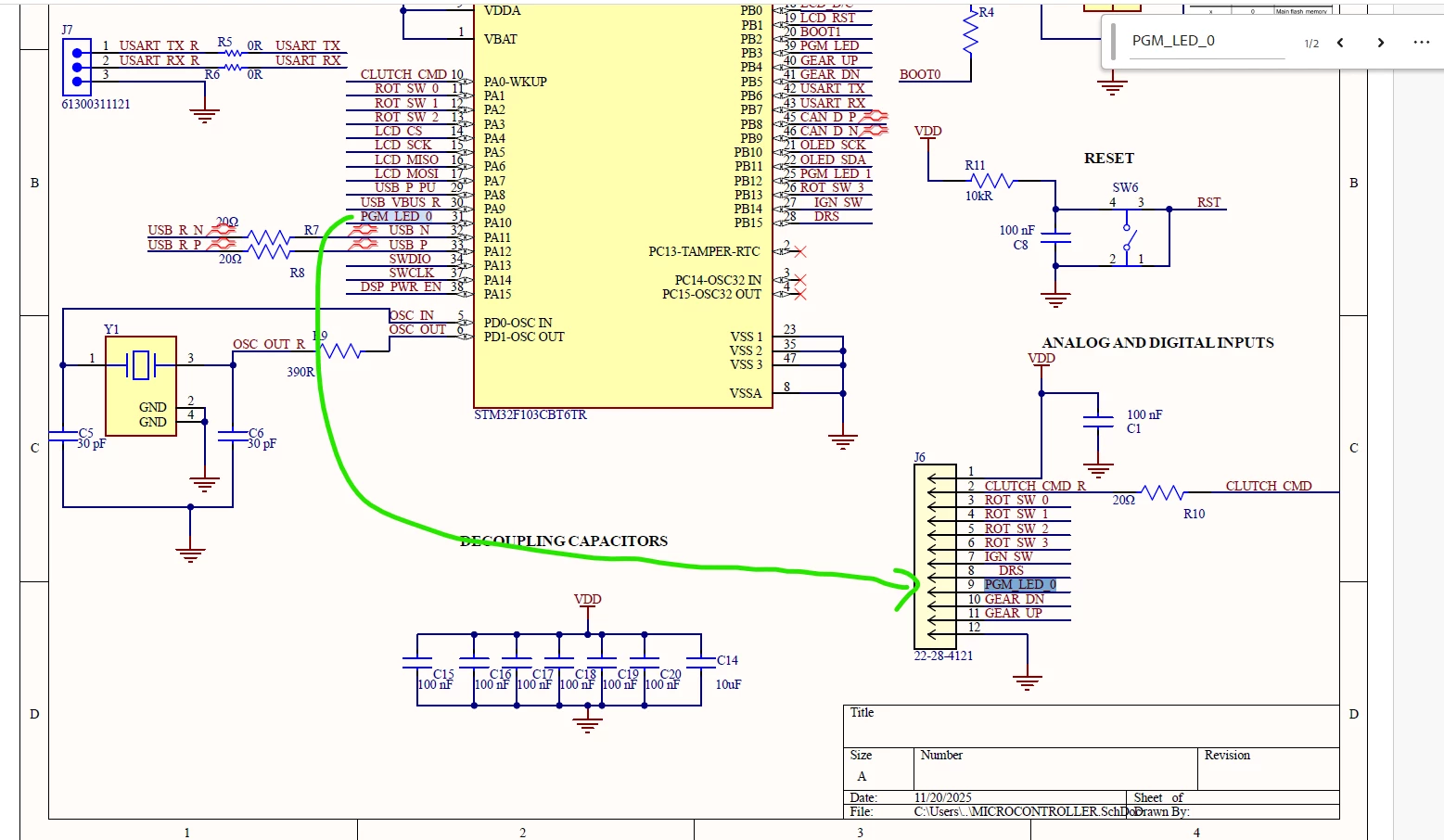Click the 11/20/2025 date in title block
The width and height of the screenshot is (1444, 840).
942,798
